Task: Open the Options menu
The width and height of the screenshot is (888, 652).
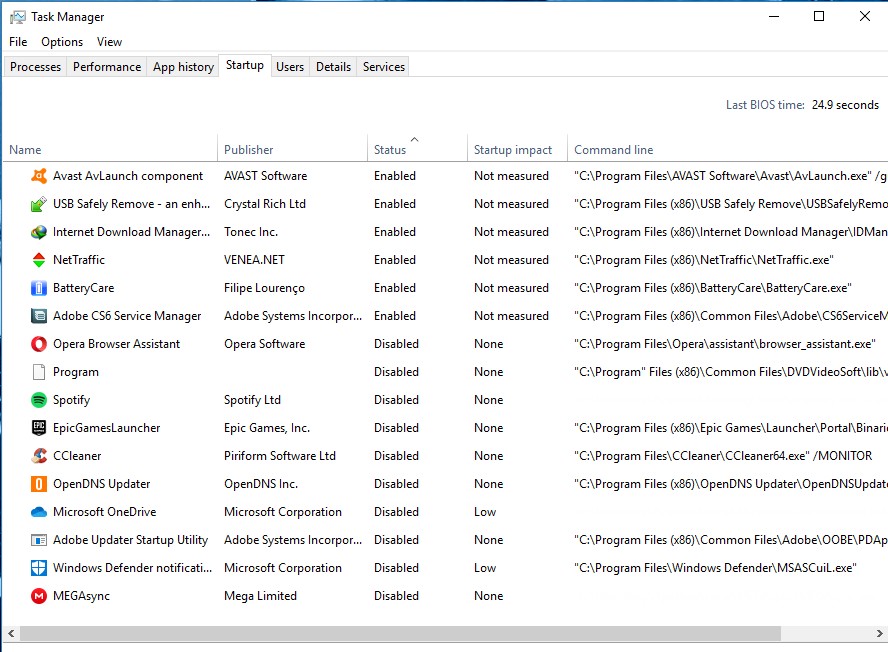Action: (x=62, y=42)
